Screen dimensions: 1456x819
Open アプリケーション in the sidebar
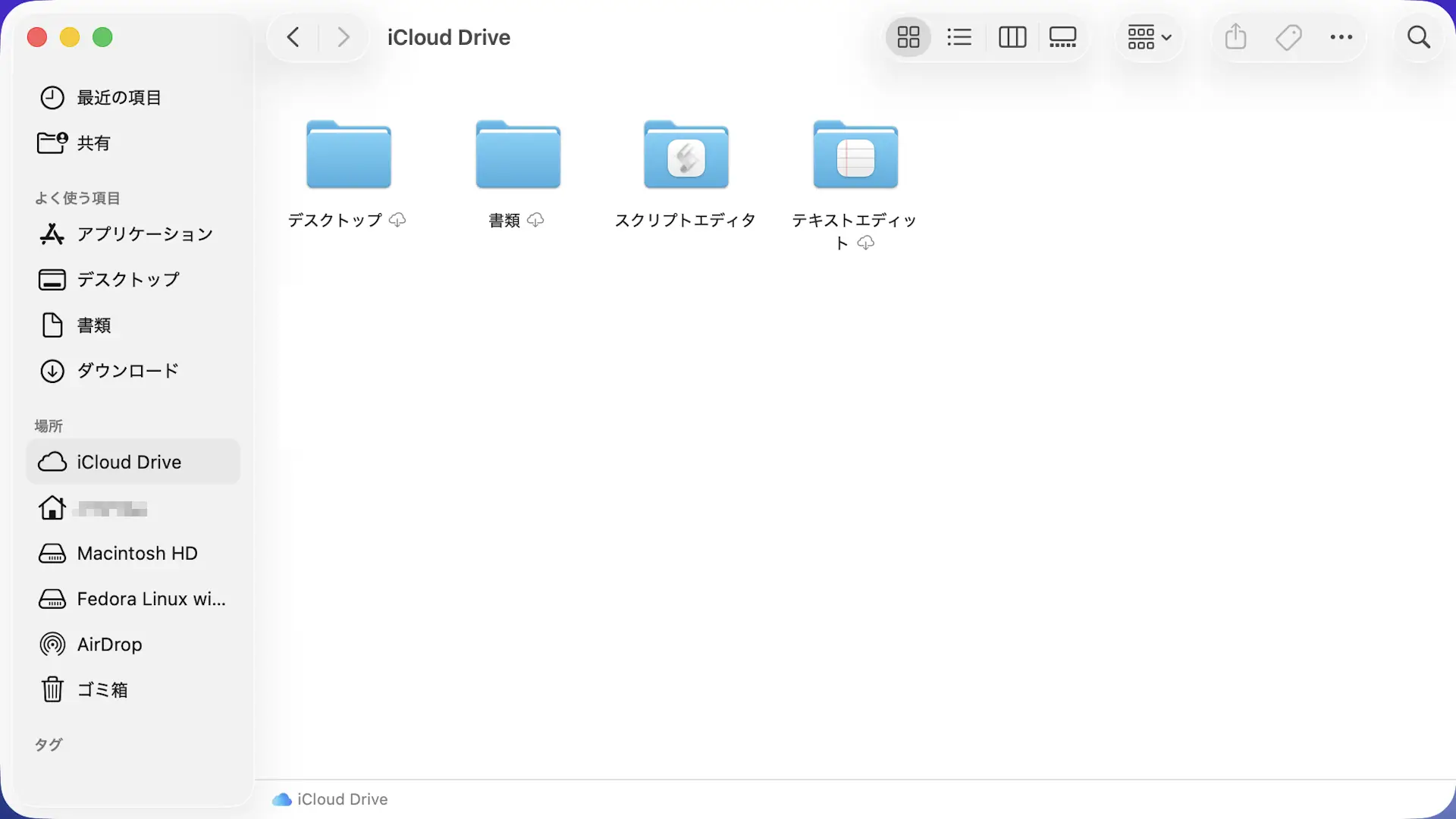[x=144, y=234]
